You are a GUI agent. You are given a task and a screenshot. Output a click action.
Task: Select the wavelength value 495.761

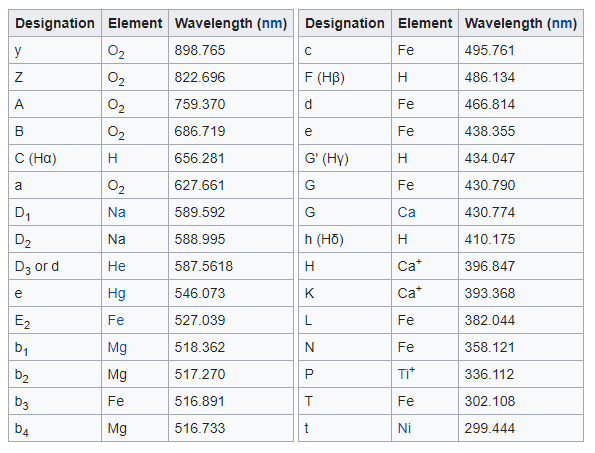tap(490, 50)
